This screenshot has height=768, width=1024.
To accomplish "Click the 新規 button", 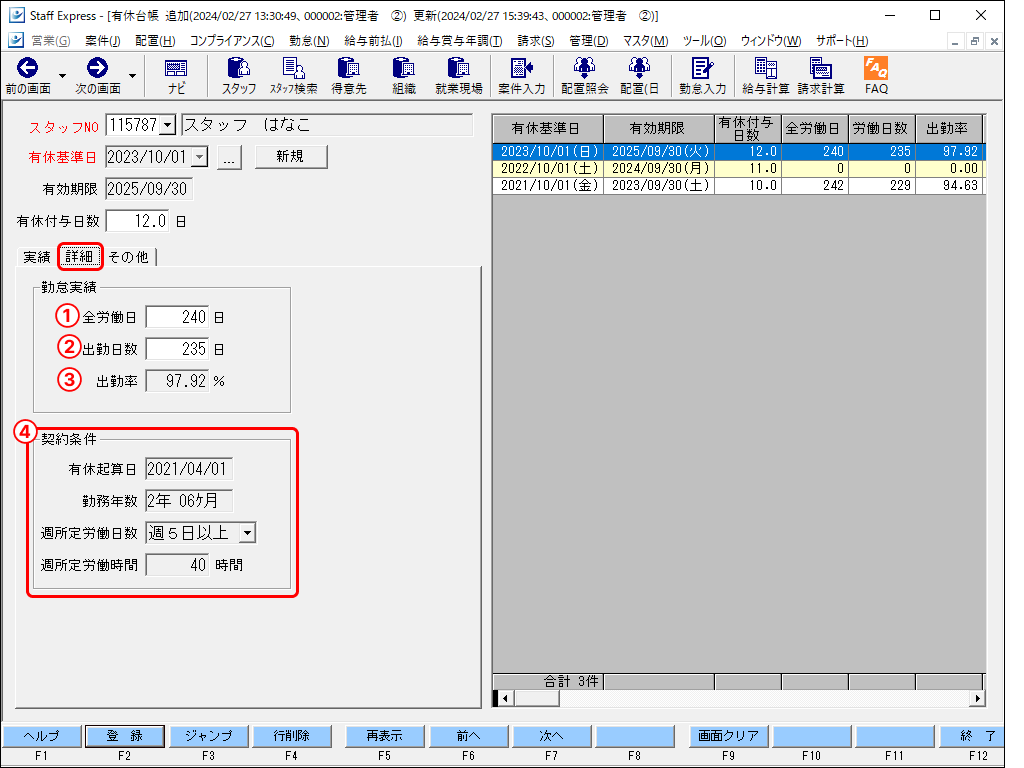I will (x=291, y=157).
